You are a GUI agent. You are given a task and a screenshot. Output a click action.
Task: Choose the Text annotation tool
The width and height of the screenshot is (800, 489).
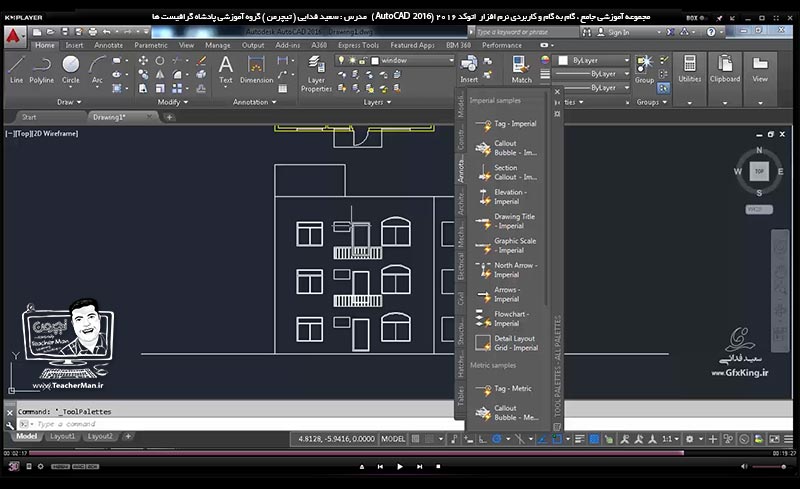(226, 69)
